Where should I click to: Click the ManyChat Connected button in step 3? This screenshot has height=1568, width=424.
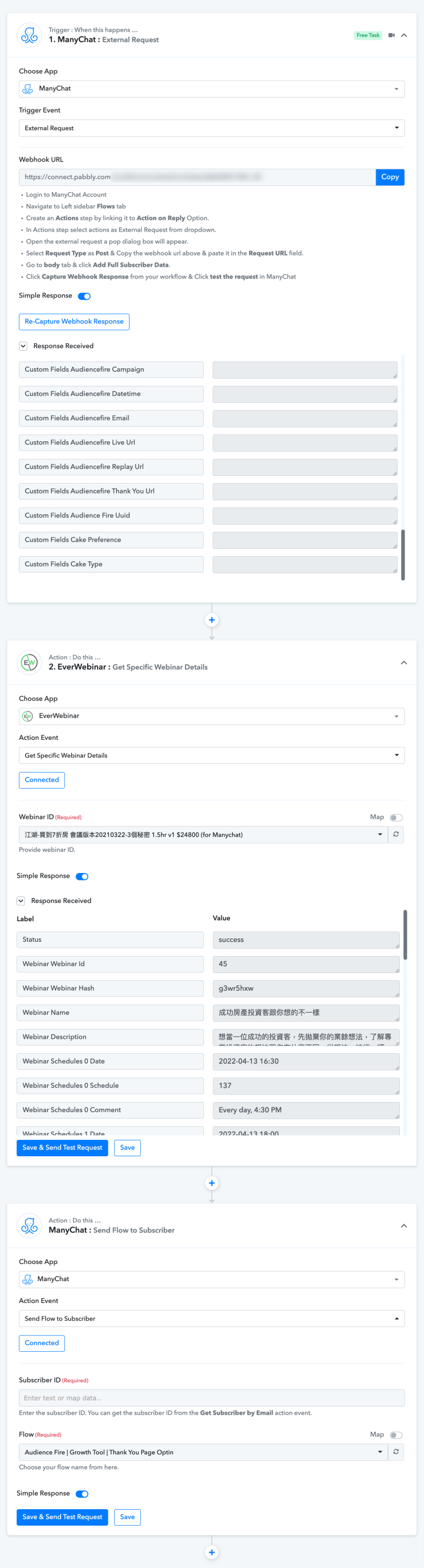[42, 1343]
